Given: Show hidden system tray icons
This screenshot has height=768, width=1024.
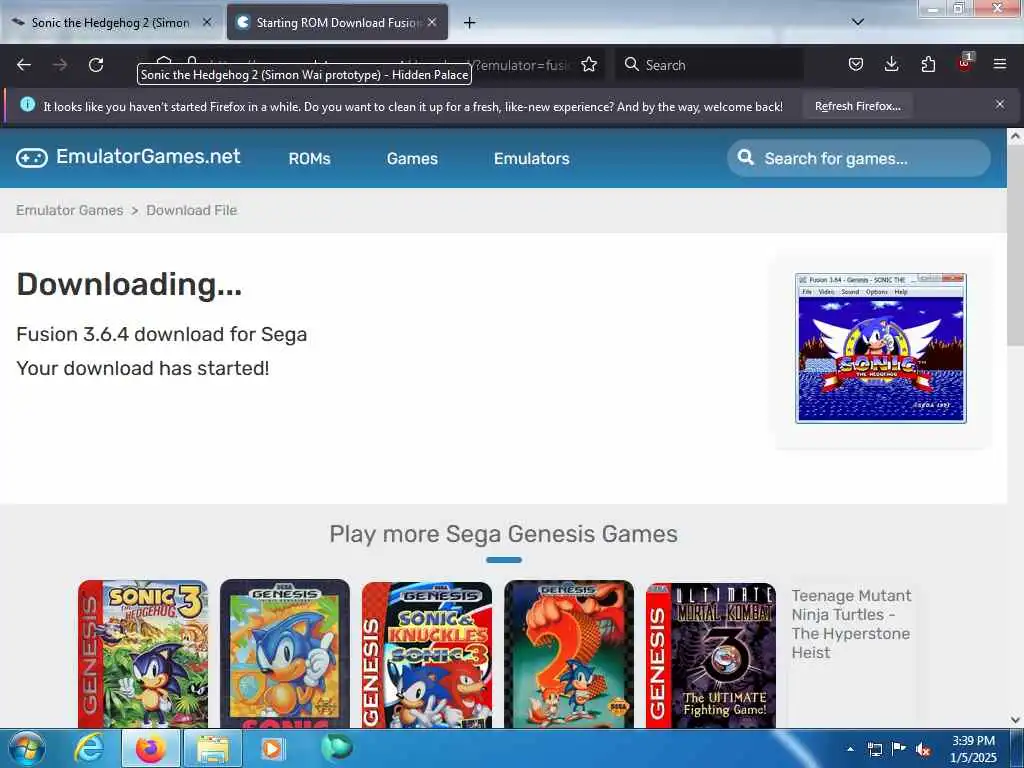Looking at the screenshot, I should [x=850, y=749].
